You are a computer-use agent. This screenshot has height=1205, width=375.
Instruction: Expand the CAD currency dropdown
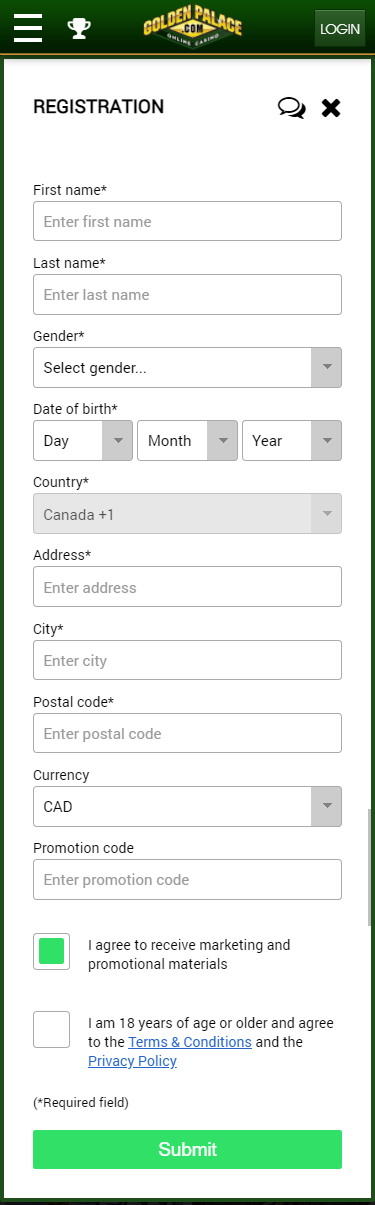click(x=187, y=806)
